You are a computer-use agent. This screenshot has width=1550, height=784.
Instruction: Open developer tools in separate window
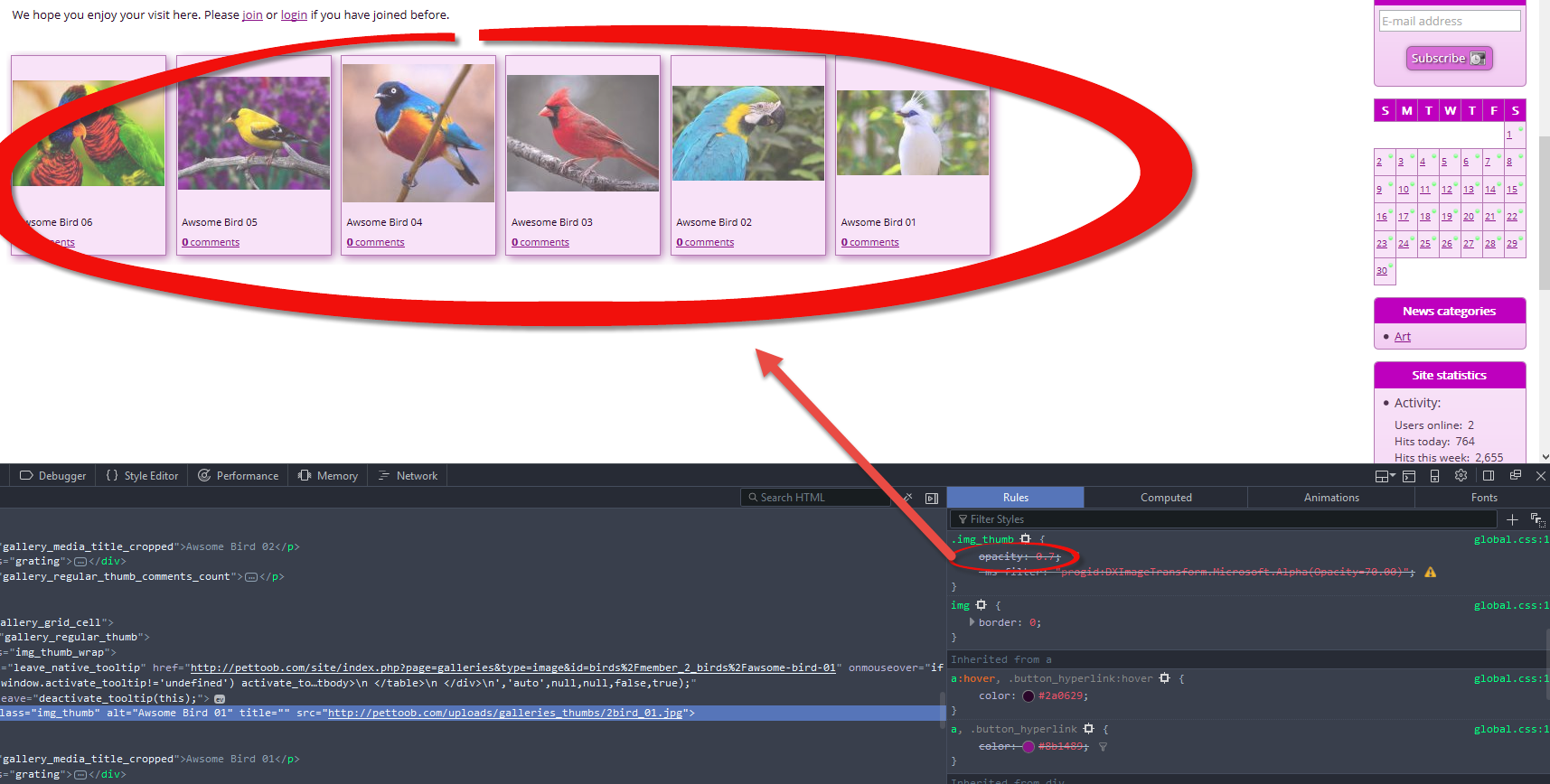pyautogui.click(x=1515, y=475)
